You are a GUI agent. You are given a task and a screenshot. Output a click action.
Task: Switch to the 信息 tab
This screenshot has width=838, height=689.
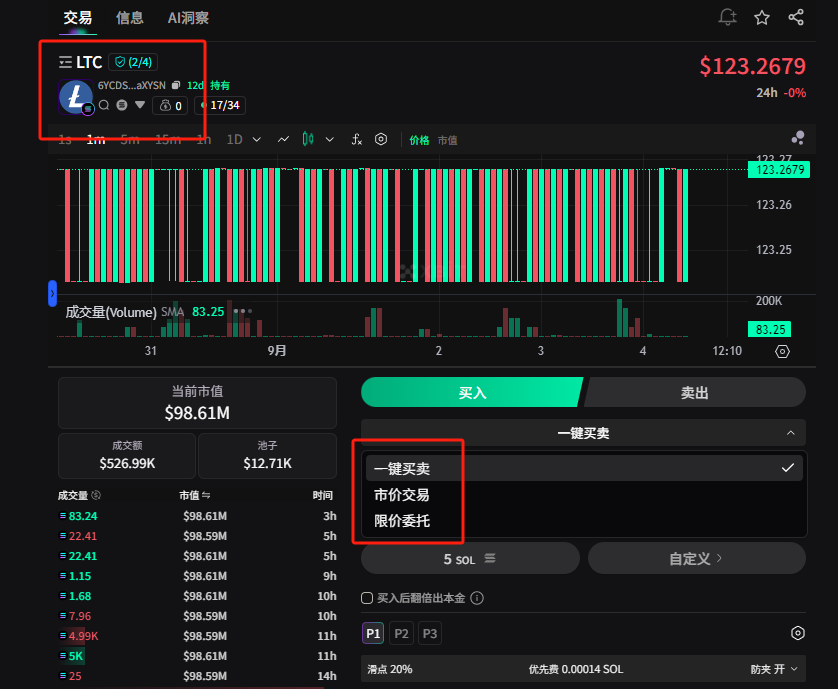(130, 18)
